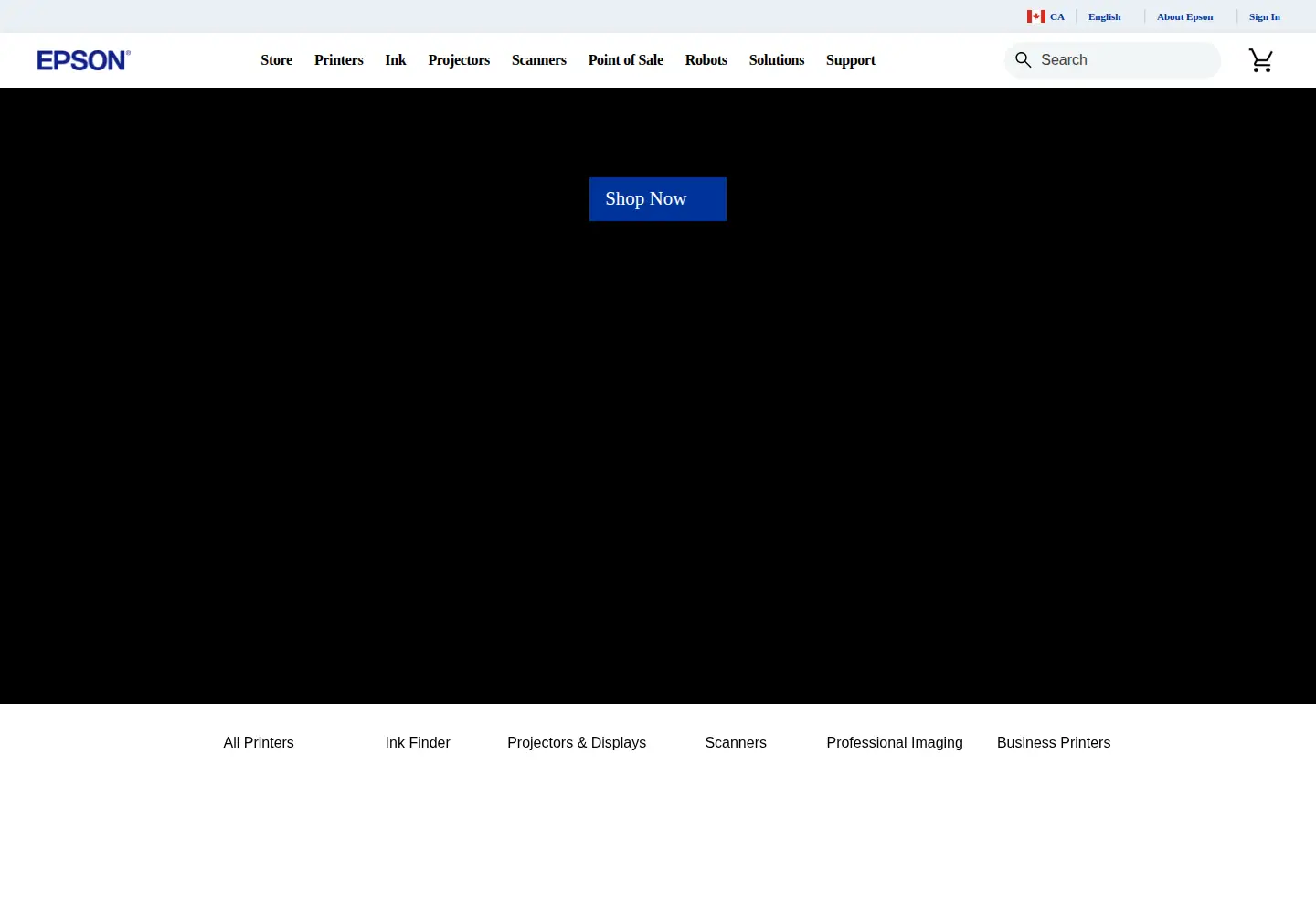The image size is (1316, 914).
Task: Click the magnifier search icon
Action: point(1024,59)
